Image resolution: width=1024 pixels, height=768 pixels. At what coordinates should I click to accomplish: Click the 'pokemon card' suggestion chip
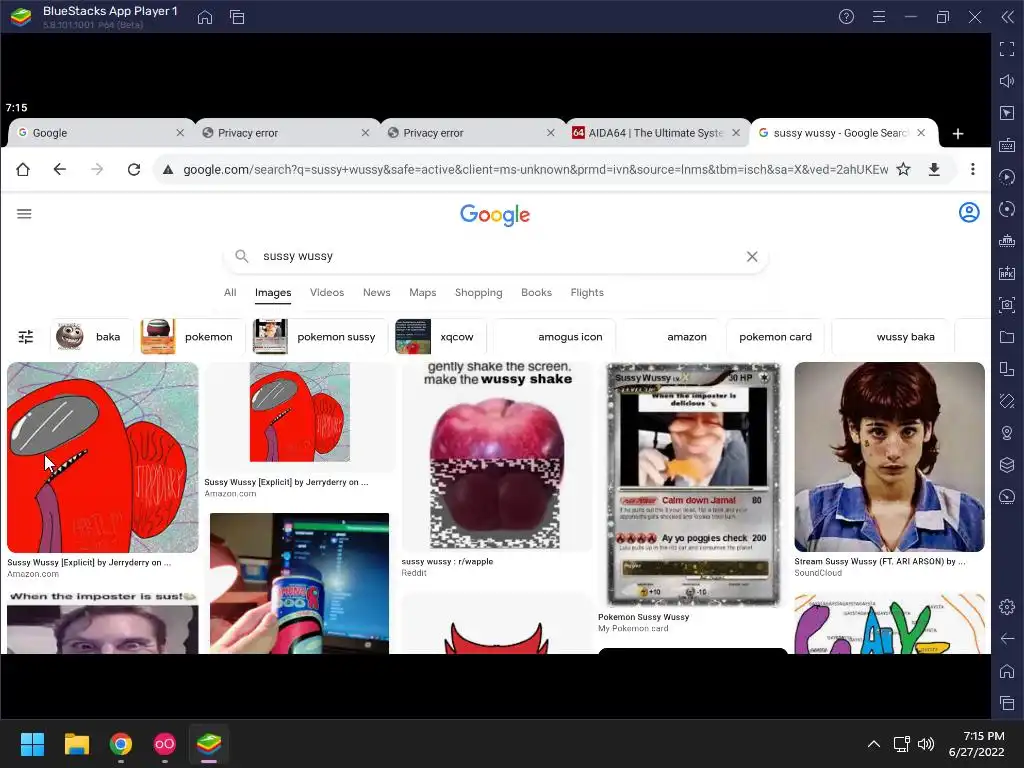tap(775, 337)
